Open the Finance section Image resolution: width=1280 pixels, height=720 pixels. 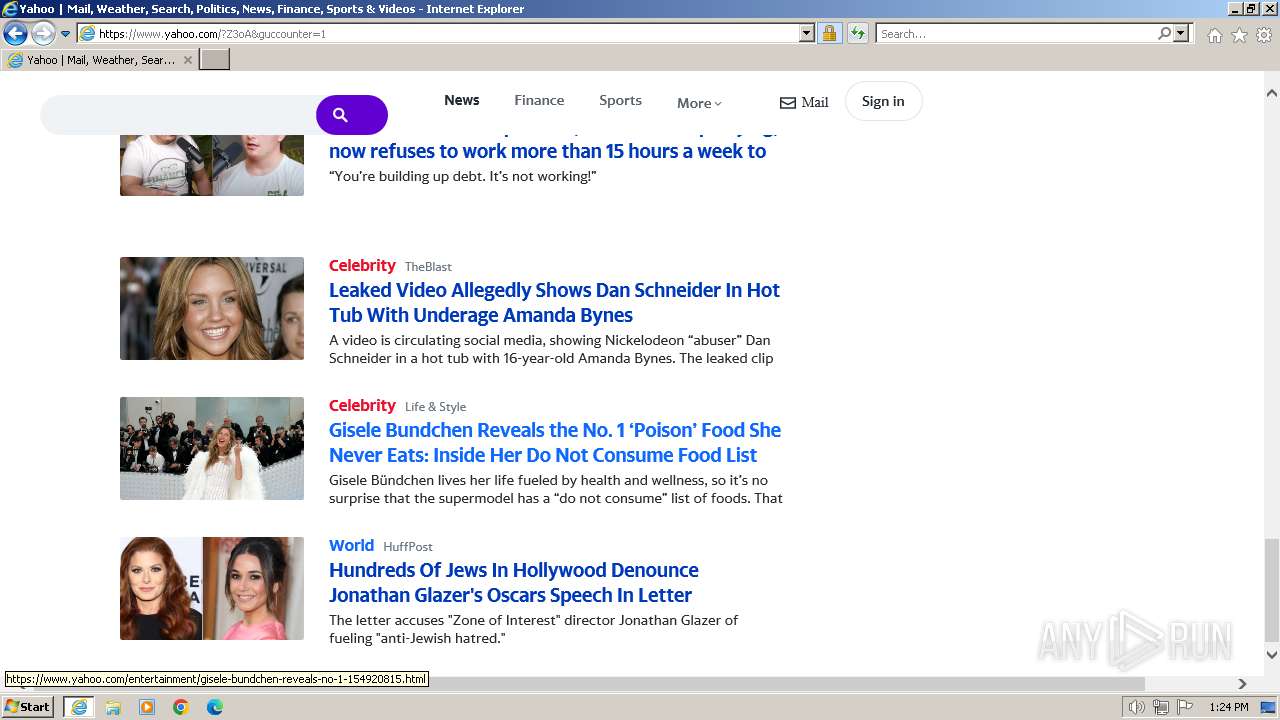coord(539,100)
